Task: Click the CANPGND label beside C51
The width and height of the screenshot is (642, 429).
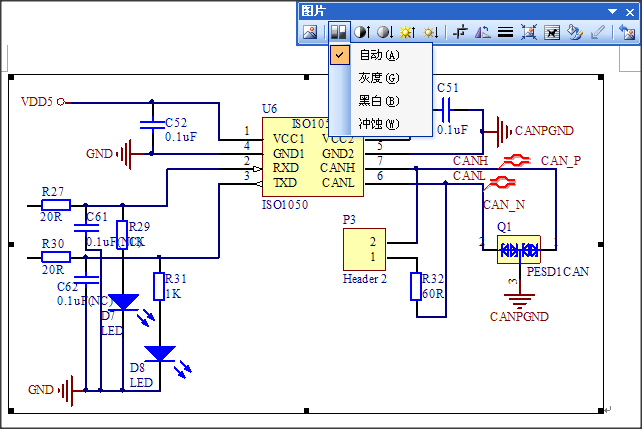Action: tap(544, 131)
